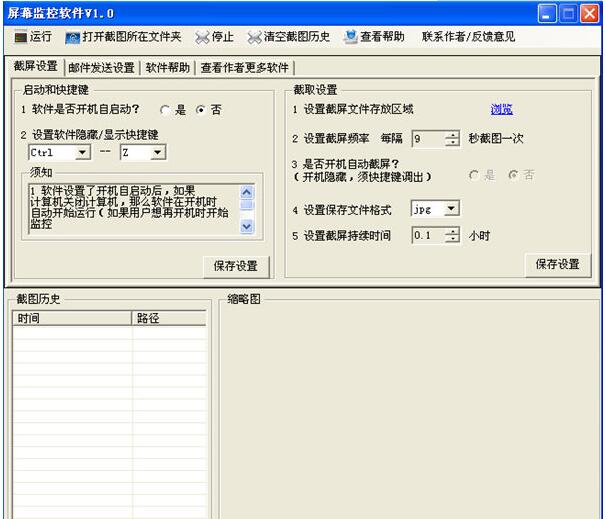This screenshot has height=519, width=606.
Task: Click 保存设置 button in 启动和快捷键 group
Action: (236, 266)
